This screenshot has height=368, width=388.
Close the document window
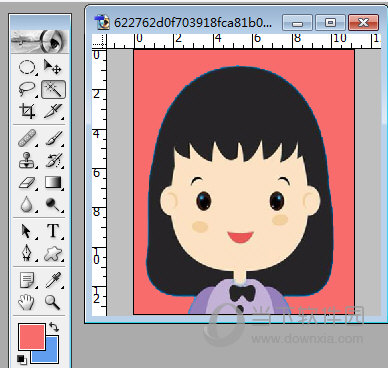(363, 23)
